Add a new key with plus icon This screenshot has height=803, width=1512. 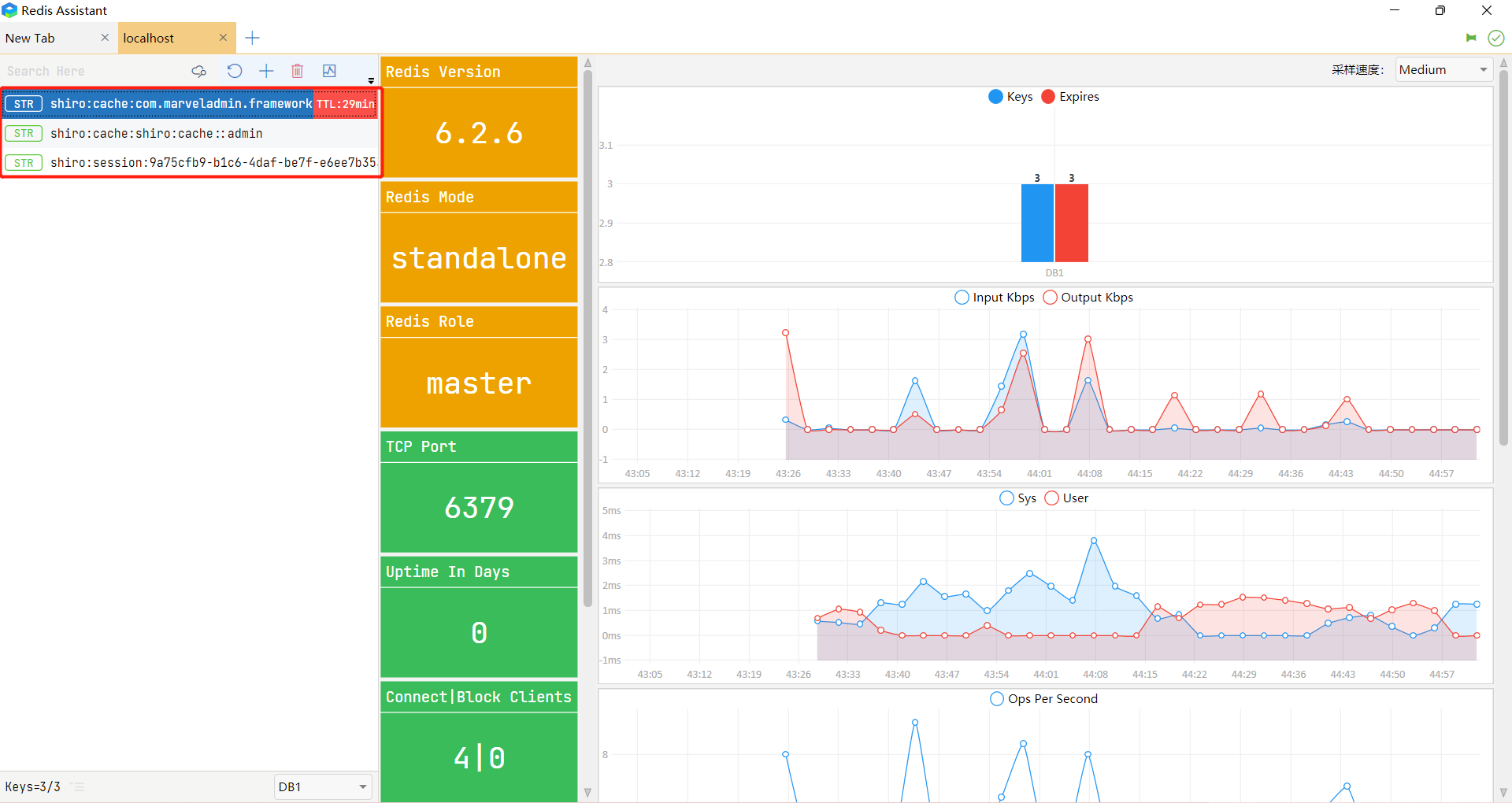click(266, 71)
